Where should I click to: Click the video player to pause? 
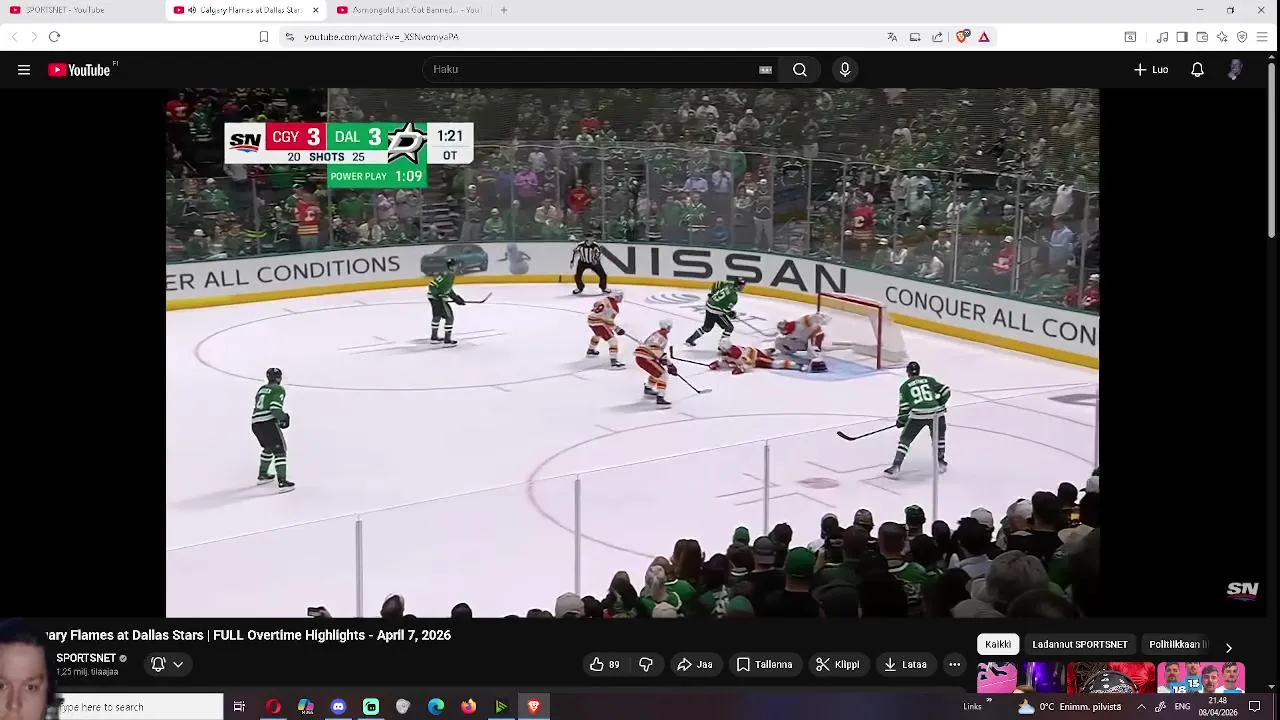coord(632,353)
